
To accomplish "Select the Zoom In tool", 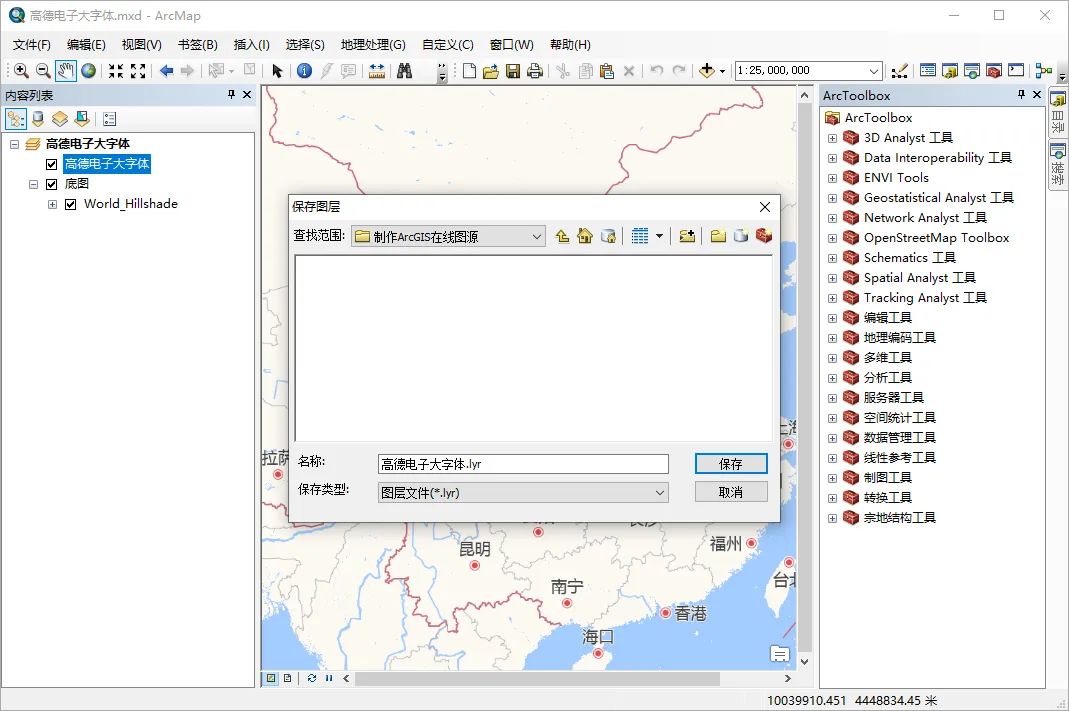I will [x=21, y=70].
